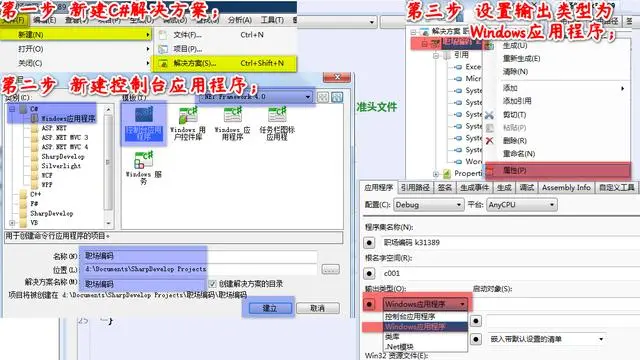This screenshot has height=360, width=640.
Task: Open the 新建(N) menu entry
Action: pos(76,35)
